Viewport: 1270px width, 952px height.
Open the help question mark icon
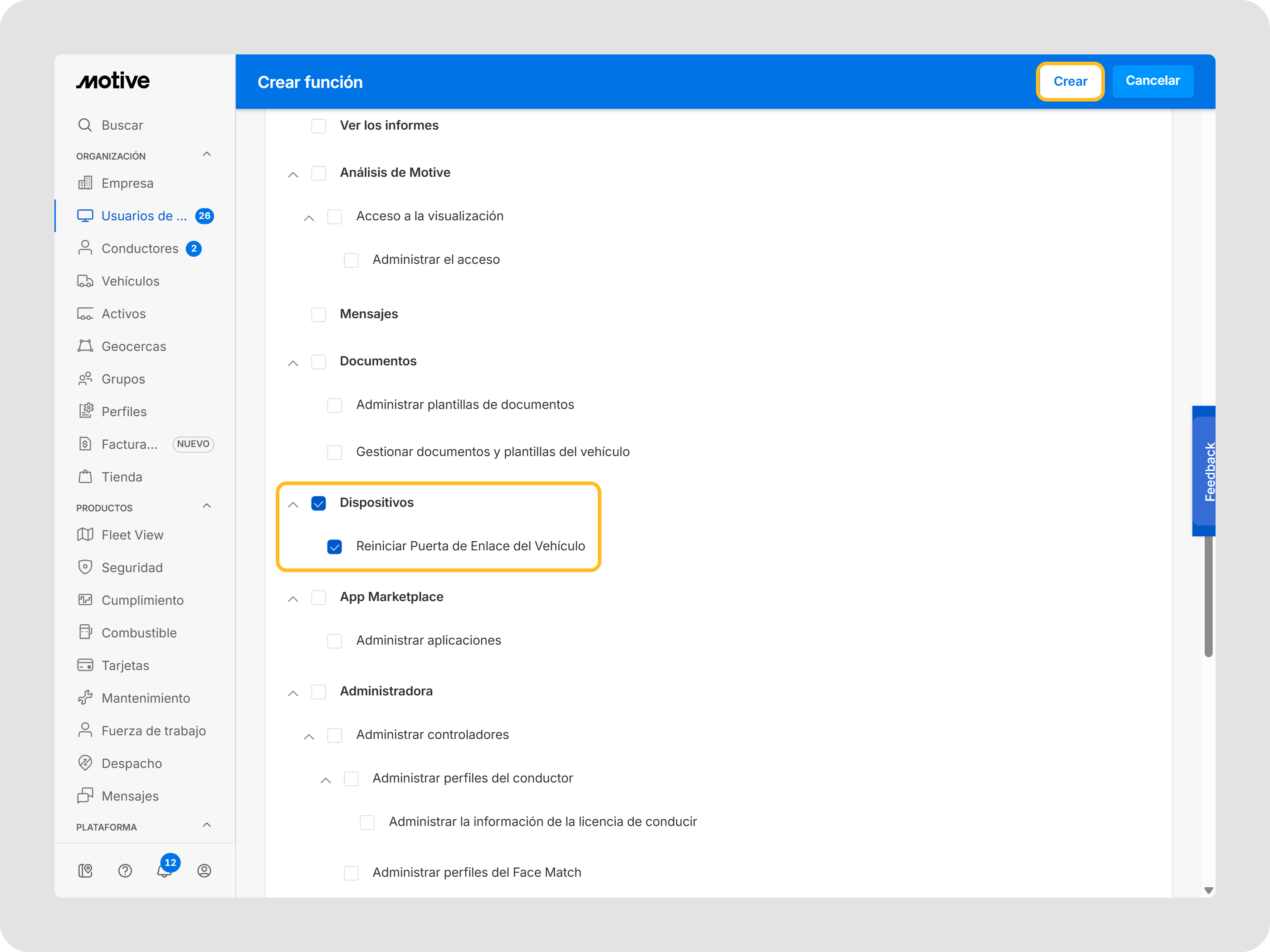125,871
